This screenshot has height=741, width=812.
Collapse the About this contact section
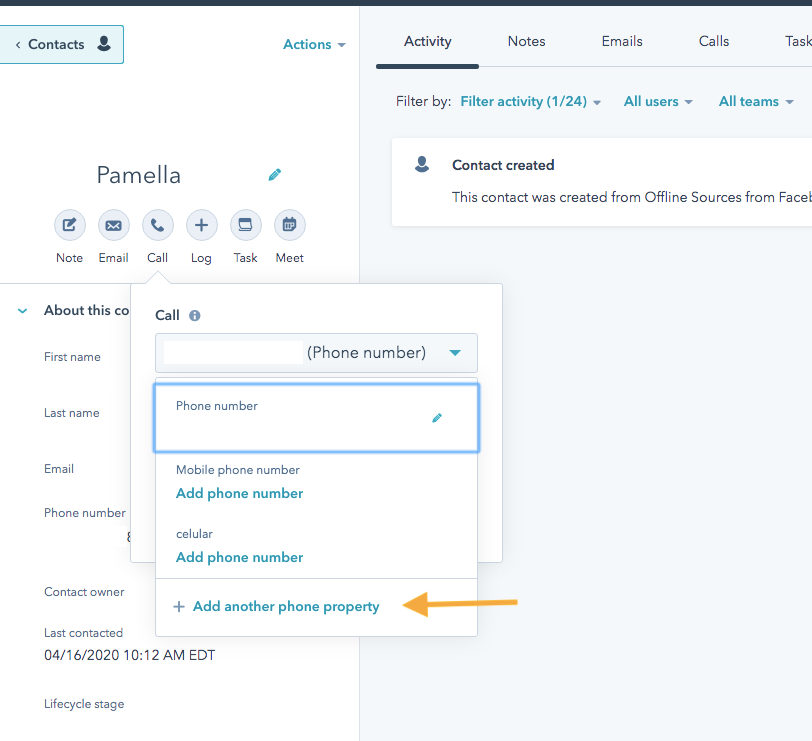point(22,310)
